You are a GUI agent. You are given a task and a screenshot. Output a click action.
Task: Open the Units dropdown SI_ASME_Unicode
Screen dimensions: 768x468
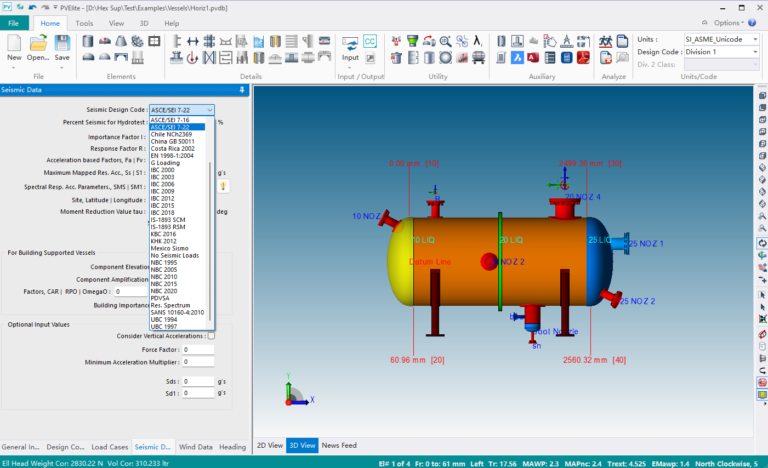tap(721, 39)
